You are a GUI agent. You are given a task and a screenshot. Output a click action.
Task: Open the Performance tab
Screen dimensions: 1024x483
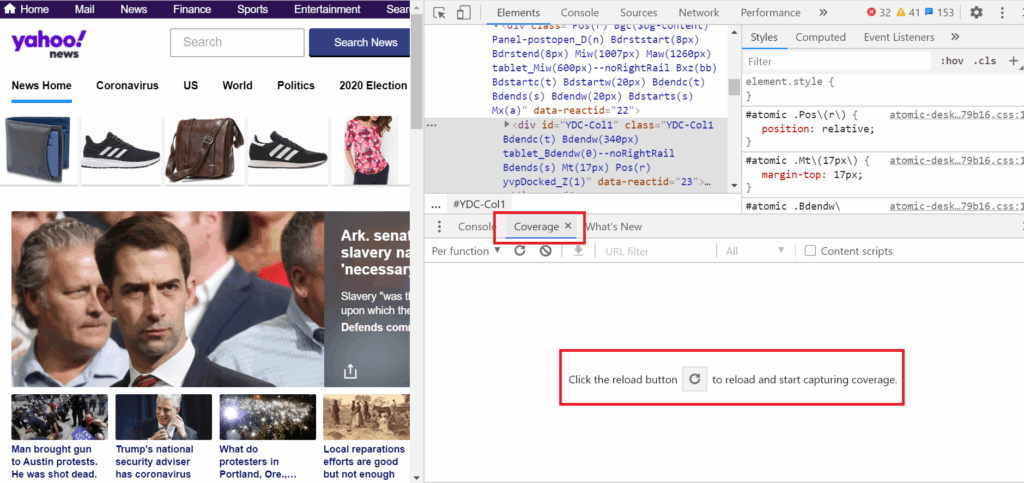770,12
